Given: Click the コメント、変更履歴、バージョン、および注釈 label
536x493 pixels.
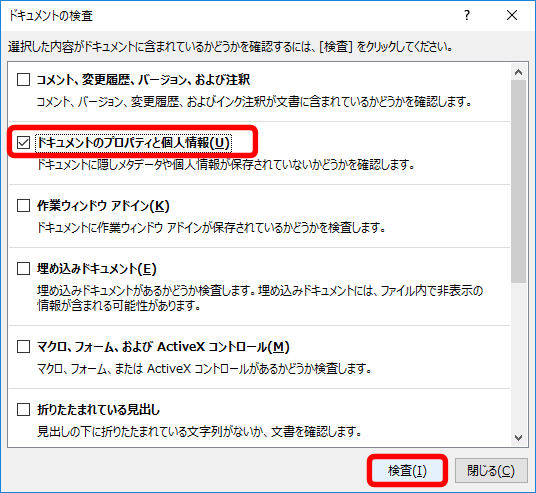Looking at the screenshot, I should pos(143,80).
